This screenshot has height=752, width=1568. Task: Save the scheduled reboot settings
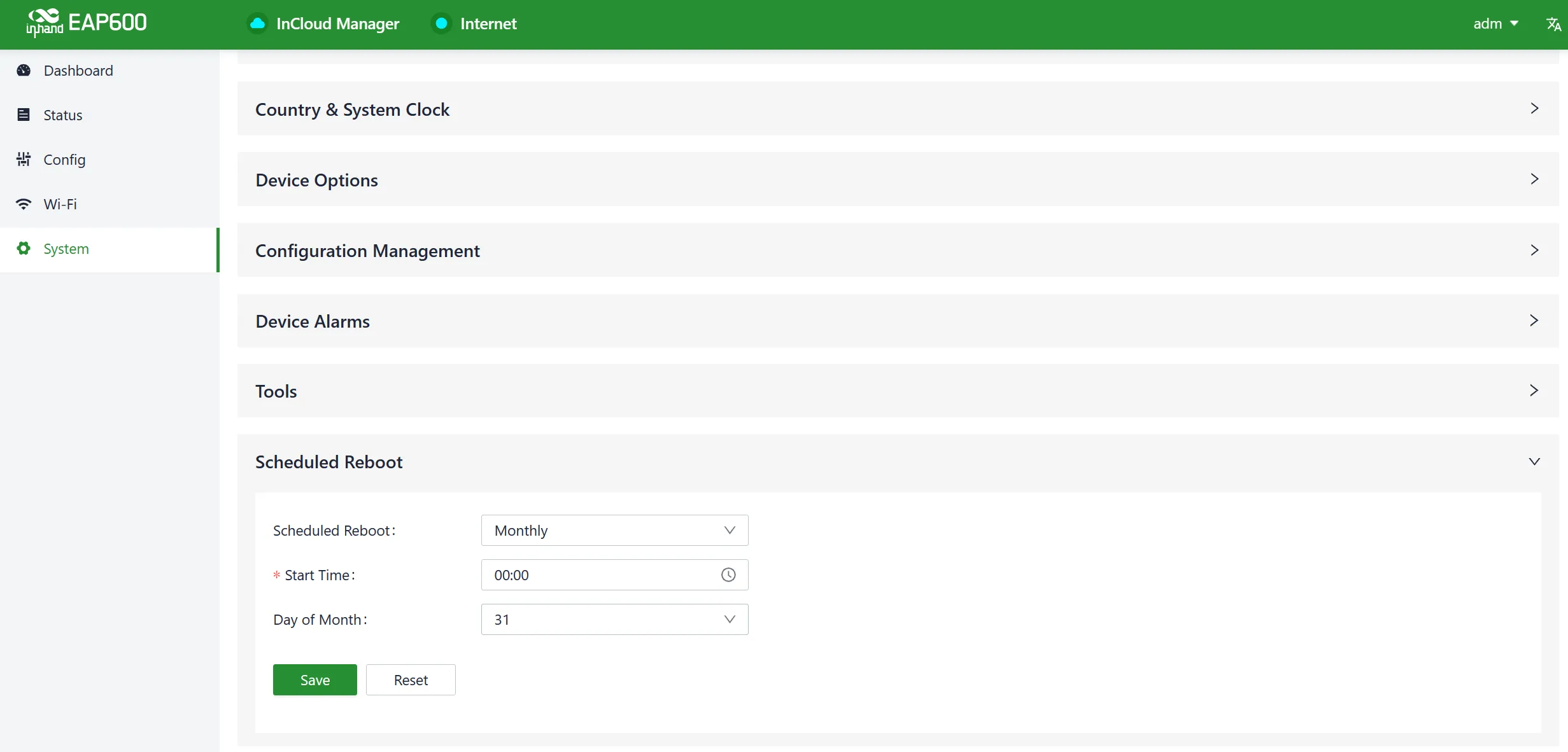click(314, 679)
